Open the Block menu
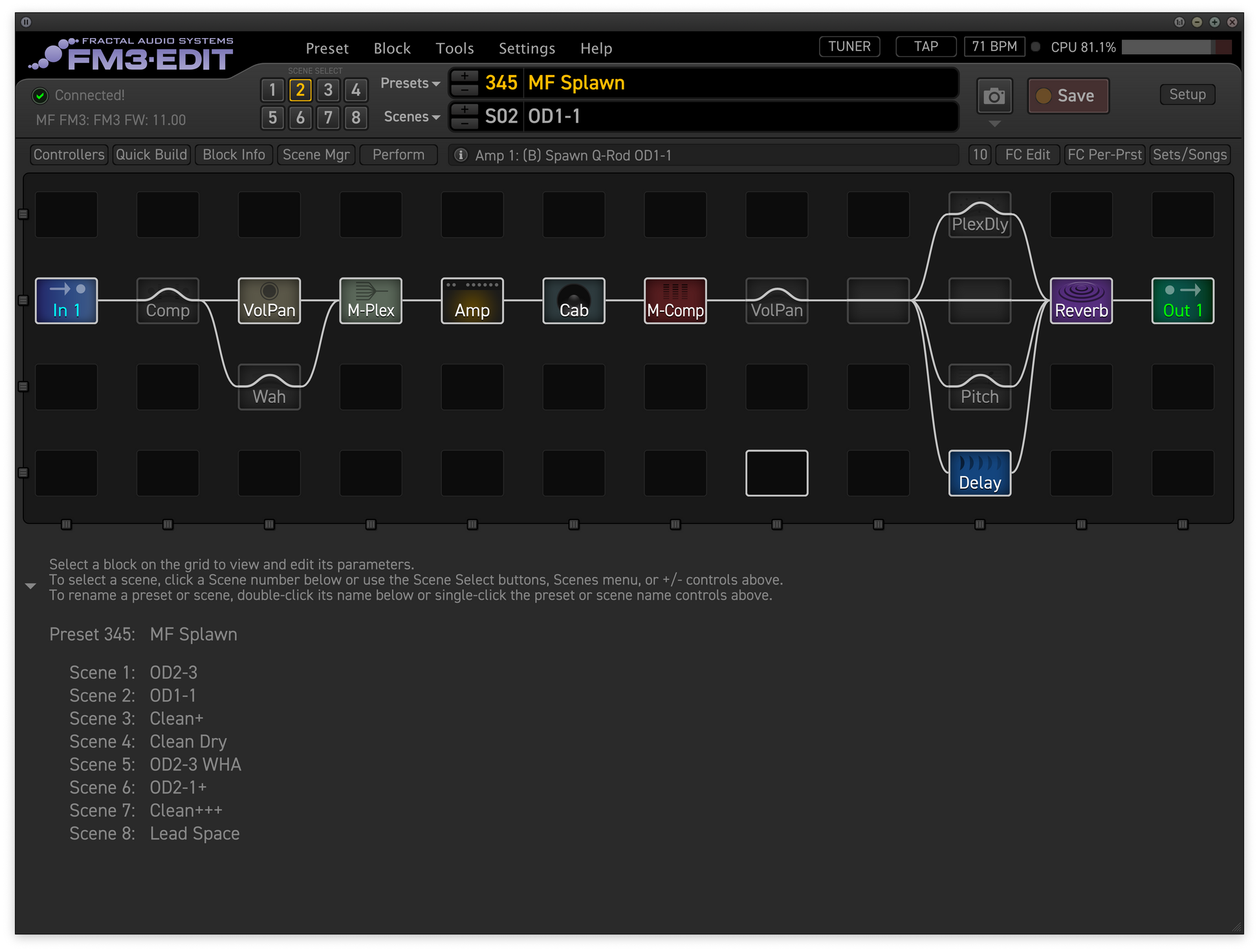The image size is (1259, 952). coord(391,49)
